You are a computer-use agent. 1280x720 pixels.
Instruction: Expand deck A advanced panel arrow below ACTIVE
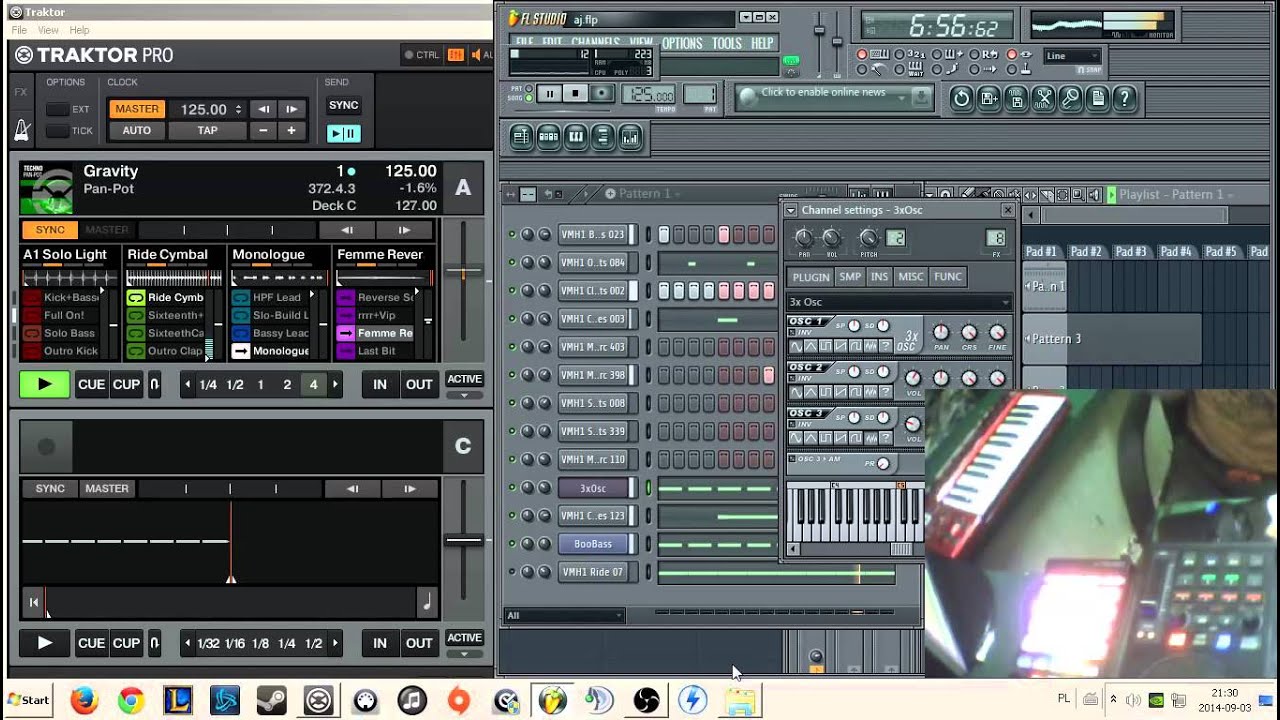coord(464,395)
